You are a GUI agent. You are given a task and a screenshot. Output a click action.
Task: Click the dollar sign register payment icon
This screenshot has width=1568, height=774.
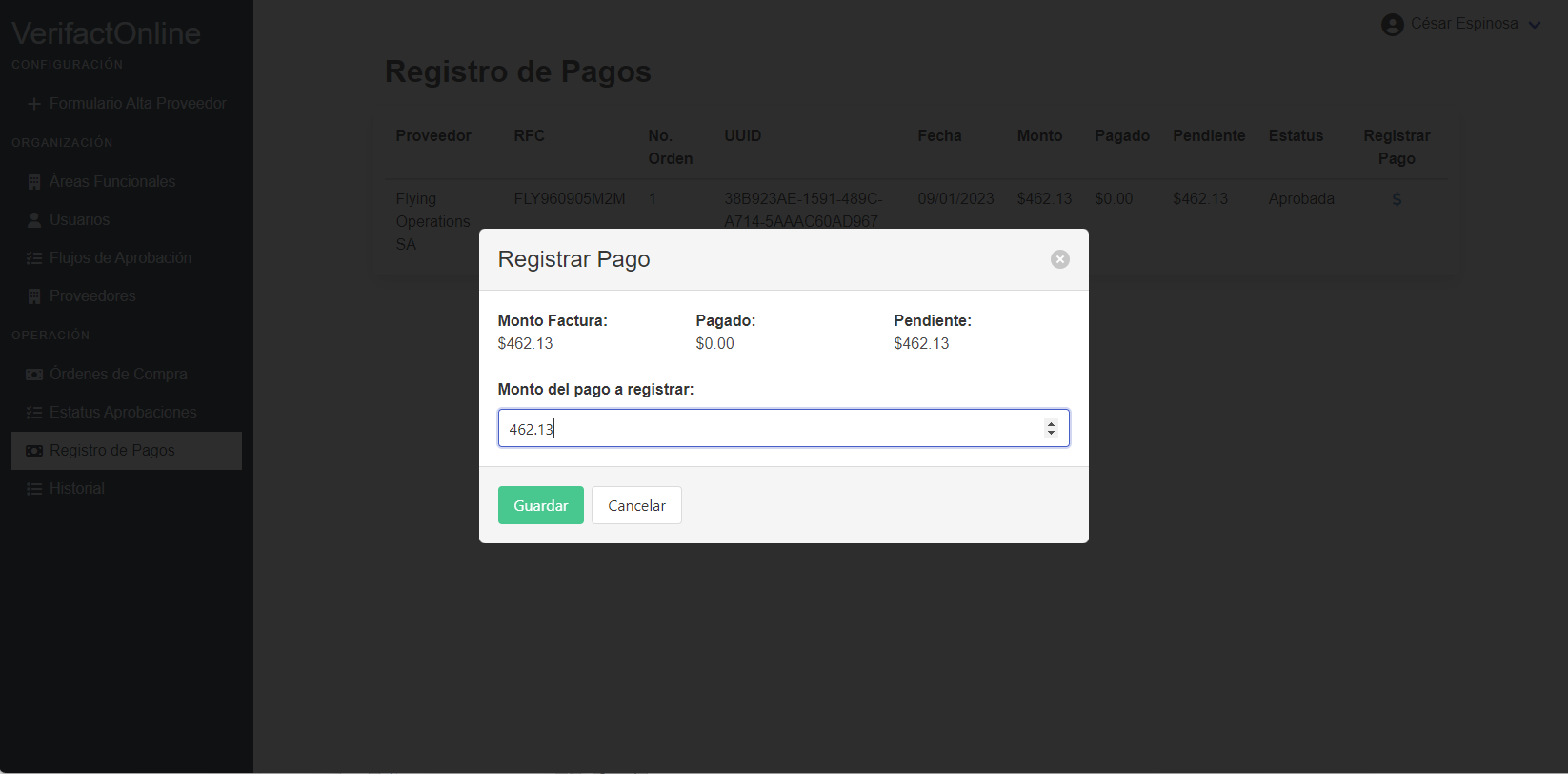pyautogui.click(x=1397, y=199)
